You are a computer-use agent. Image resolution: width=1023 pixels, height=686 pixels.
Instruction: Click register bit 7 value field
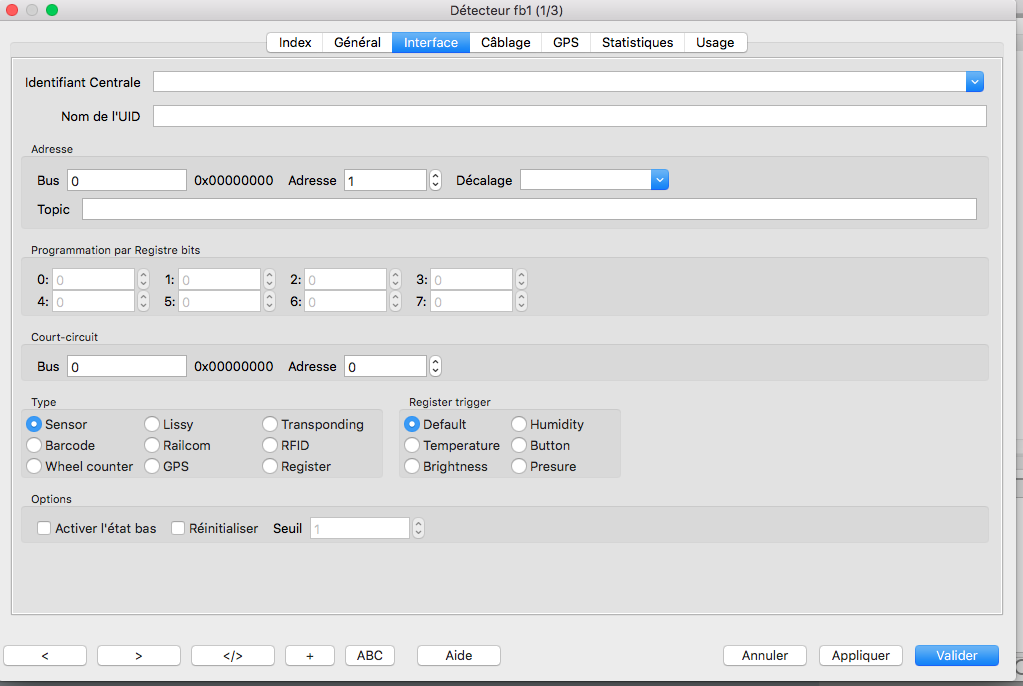point(471,302)
